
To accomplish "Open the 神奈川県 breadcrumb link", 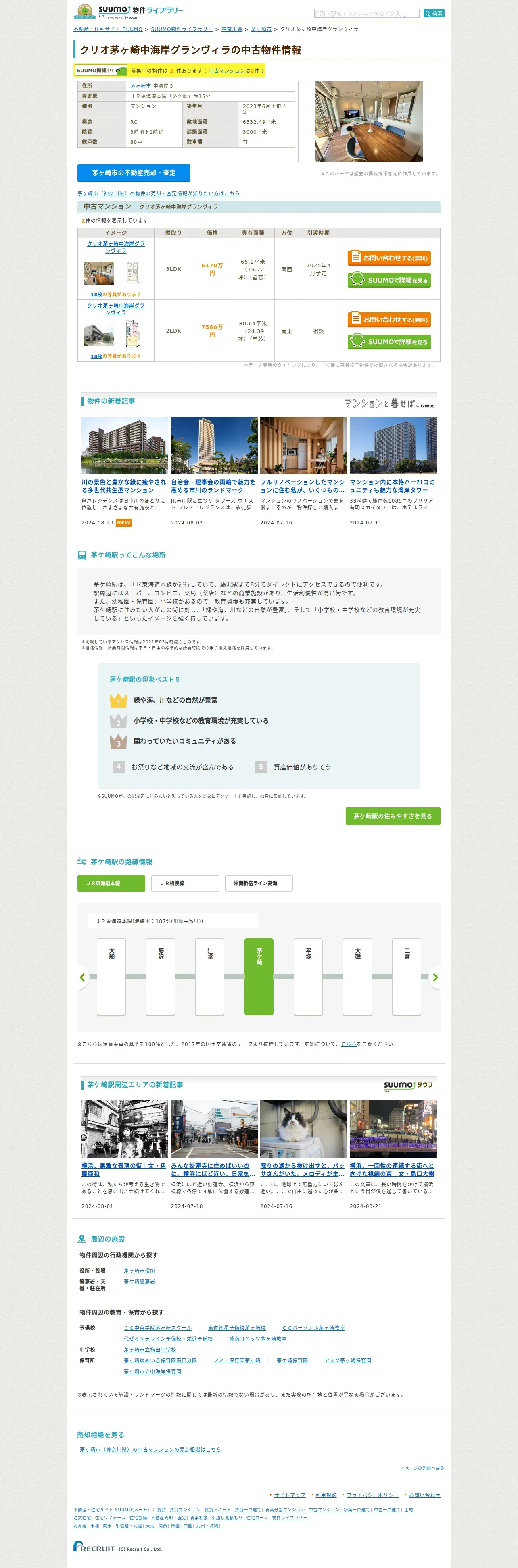I will coord(232,29).
